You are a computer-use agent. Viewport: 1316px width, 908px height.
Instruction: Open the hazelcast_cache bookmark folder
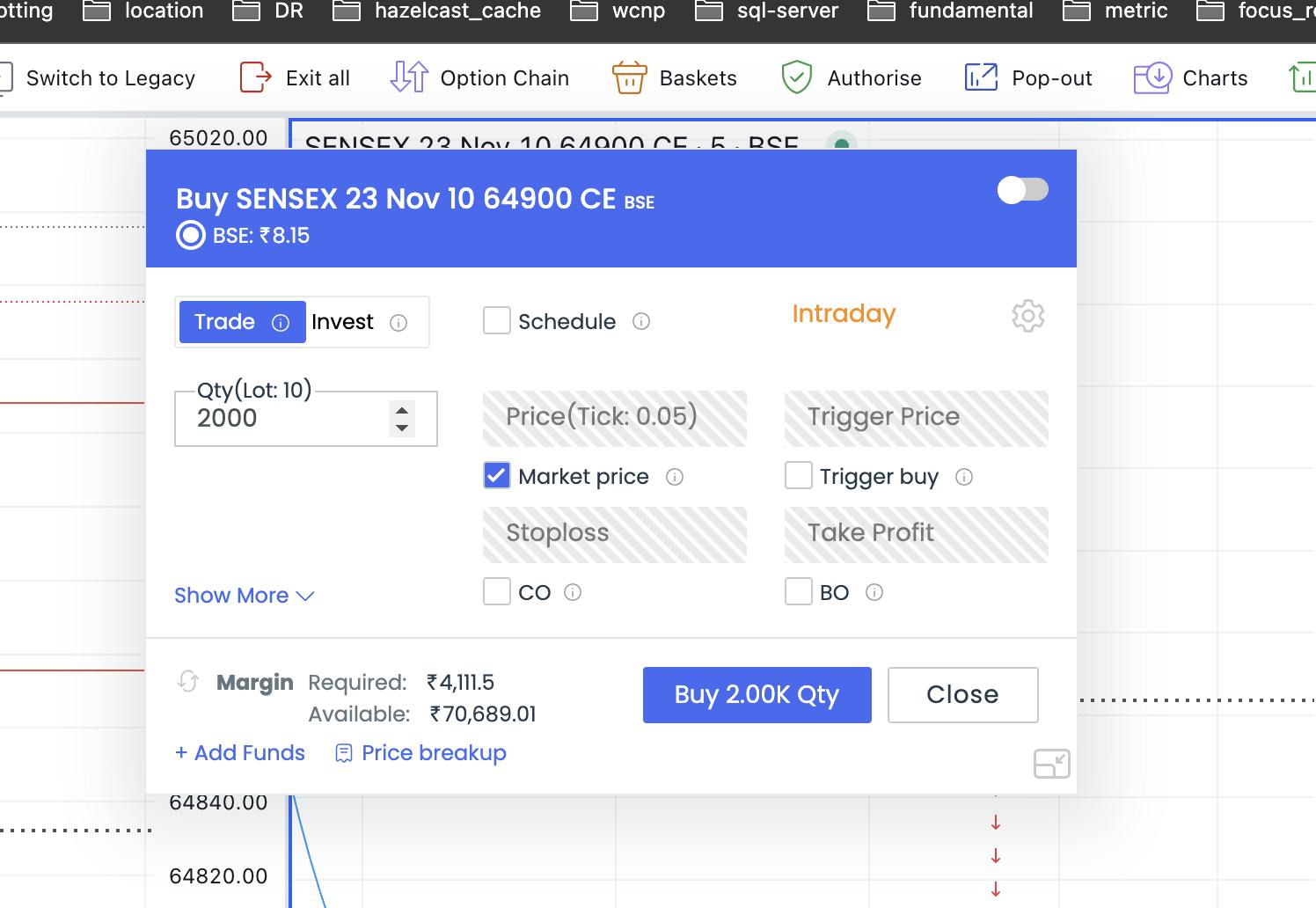(436, 11)
